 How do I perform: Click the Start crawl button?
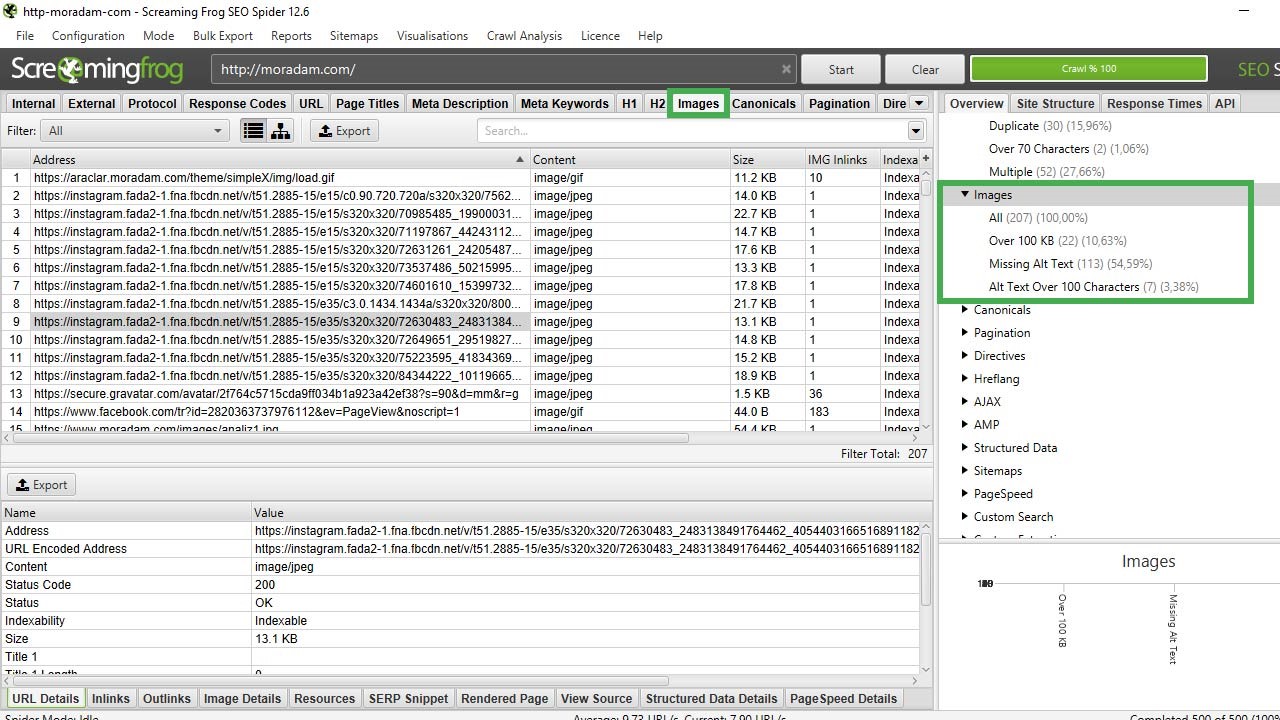841,69
